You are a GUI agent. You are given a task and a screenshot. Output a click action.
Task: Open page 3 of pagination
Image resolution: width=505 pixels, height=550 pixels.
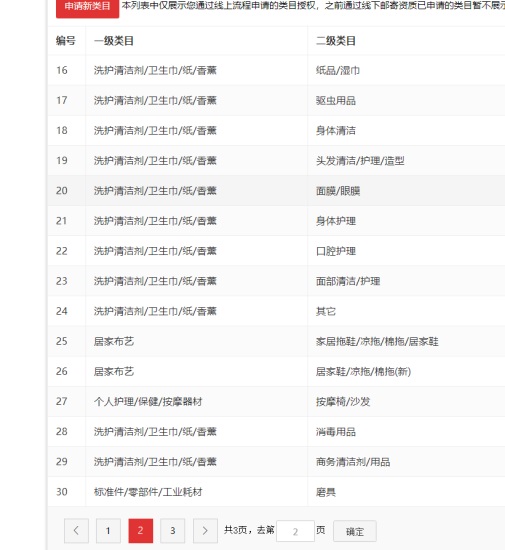(x=173, y=530)
